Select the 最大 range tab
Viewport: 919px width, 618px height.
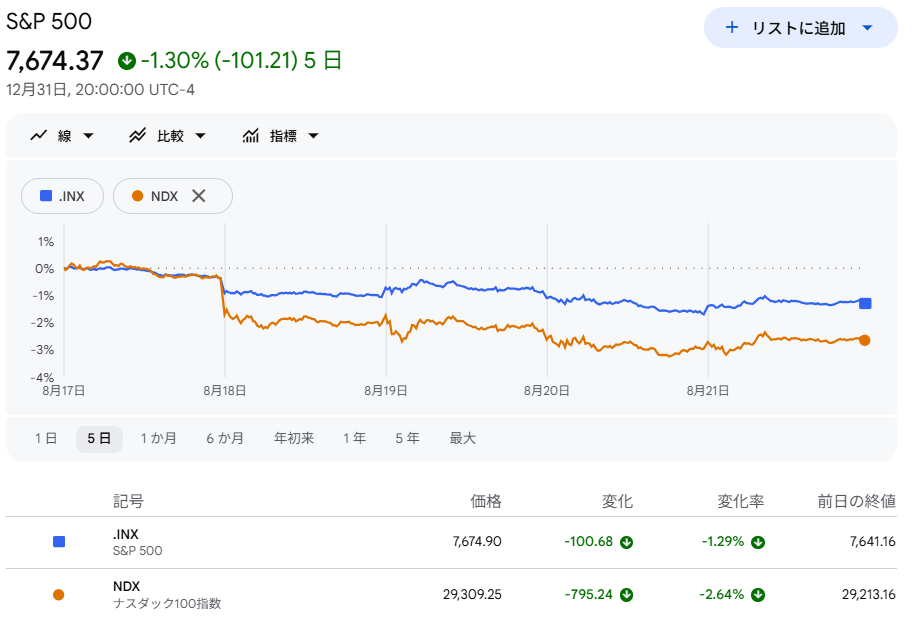click(462, 439)
